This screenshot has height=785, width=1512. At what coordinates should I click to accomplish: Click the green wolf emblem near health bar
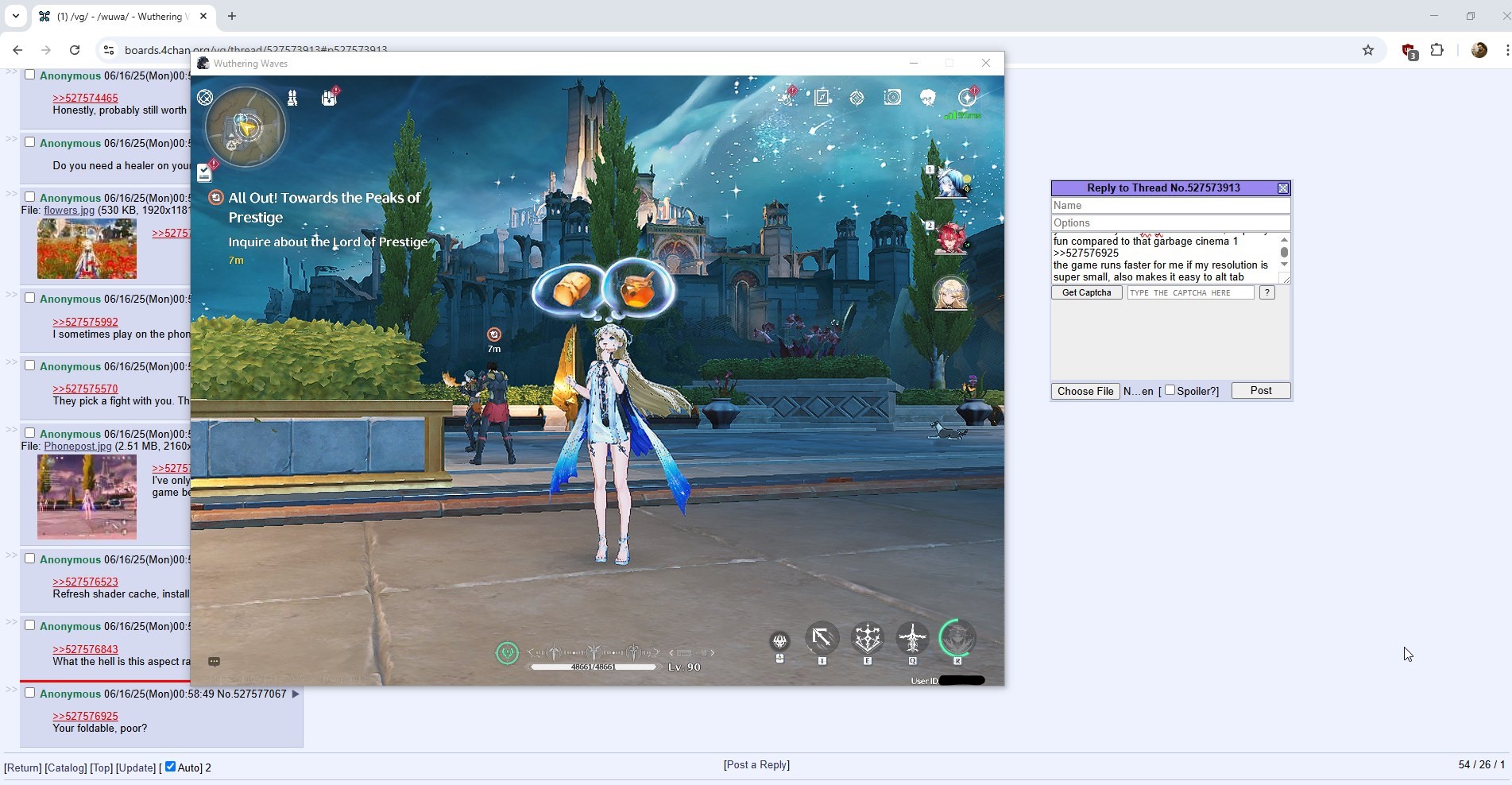507,653
